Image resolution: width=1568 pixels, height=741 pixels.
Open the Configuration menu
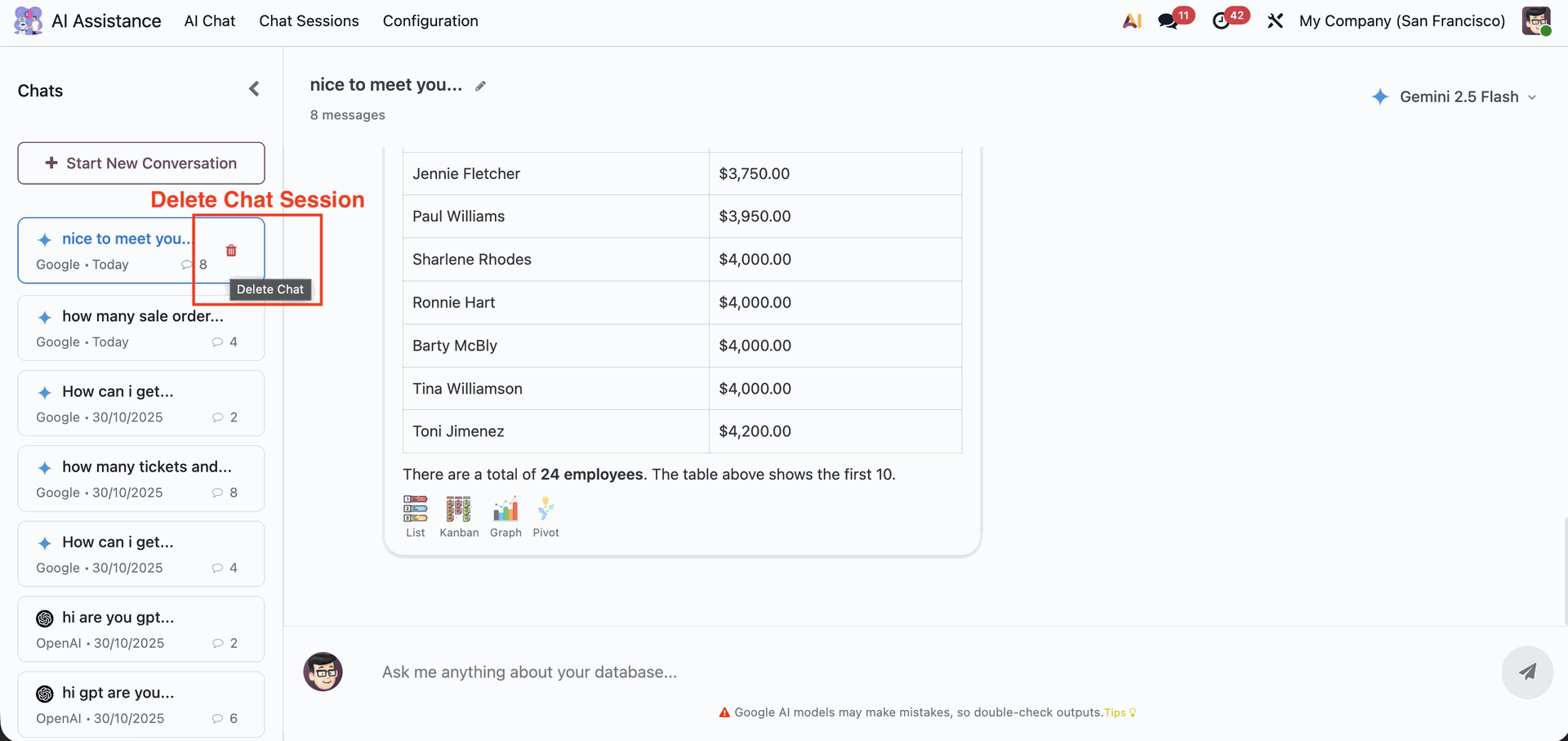point(430,21)
